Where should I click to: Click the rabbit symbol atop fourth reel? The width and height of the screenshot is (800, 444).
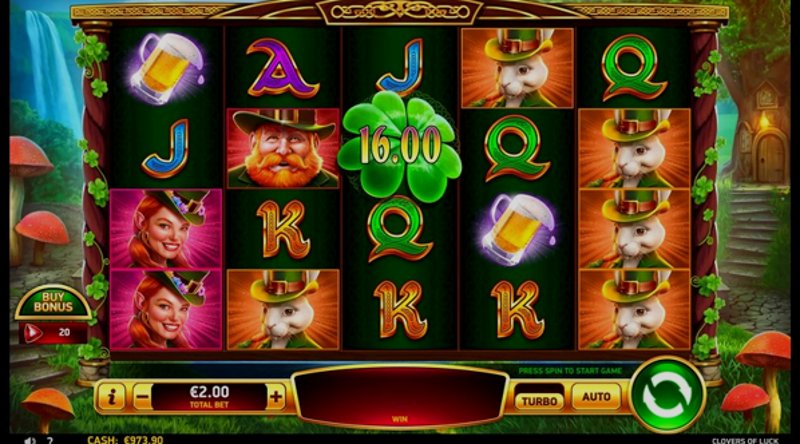[x=517, y=68]
